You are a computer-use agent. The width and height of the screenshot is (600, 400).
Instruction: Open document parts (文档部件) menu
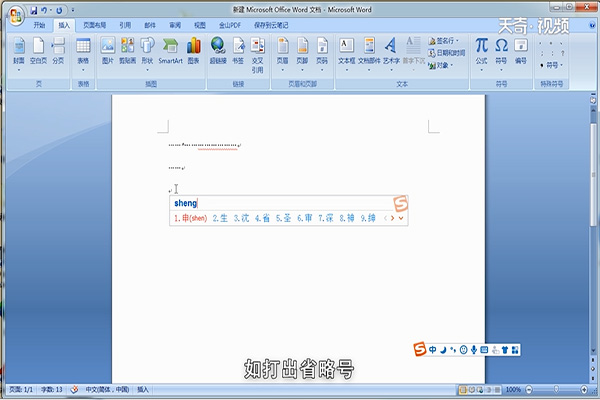369,54
